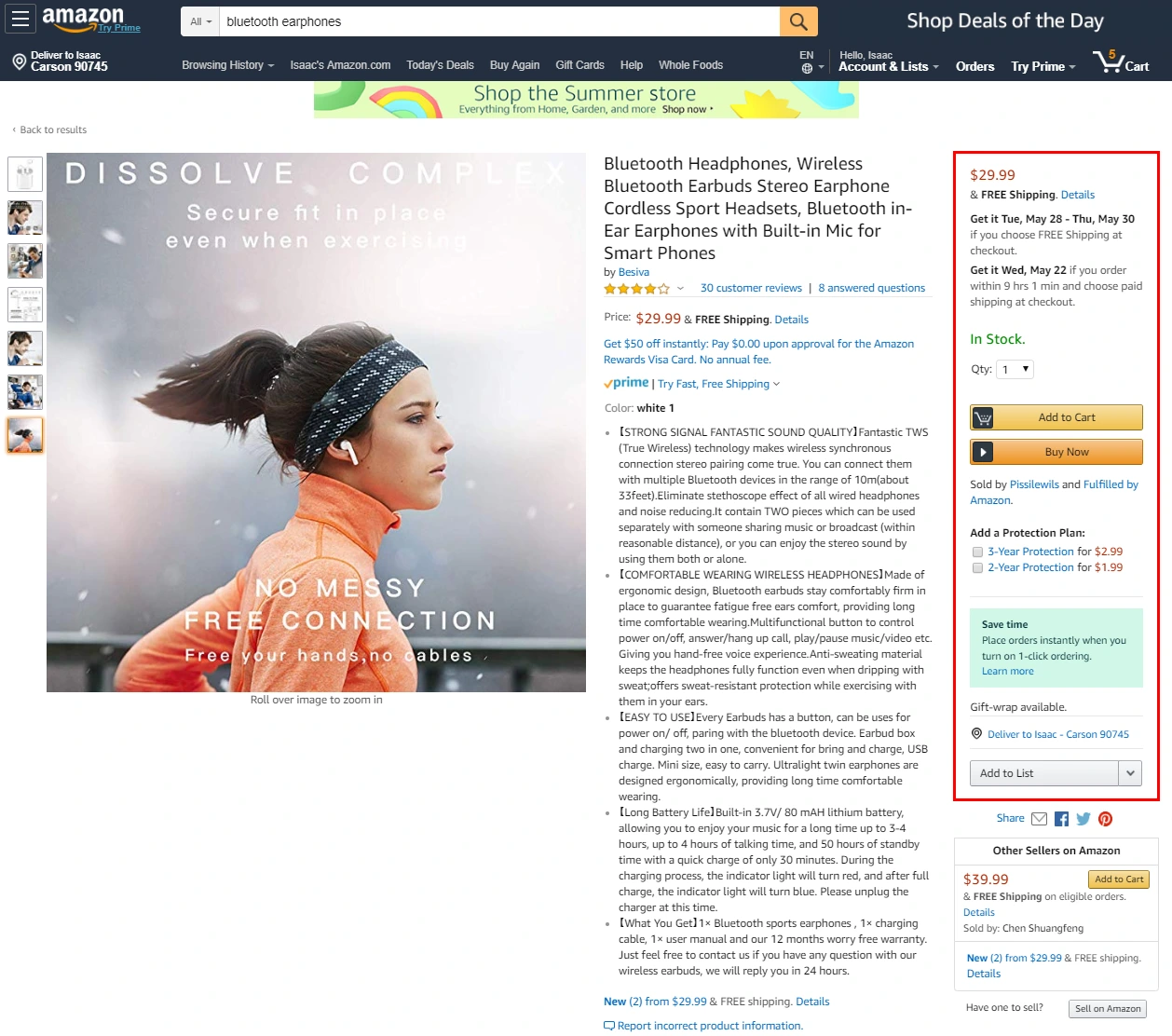Open the Qty quantity selector
This screenshot has height=1036, width=1172.
pyautogui.click(x=1015, y=369)
